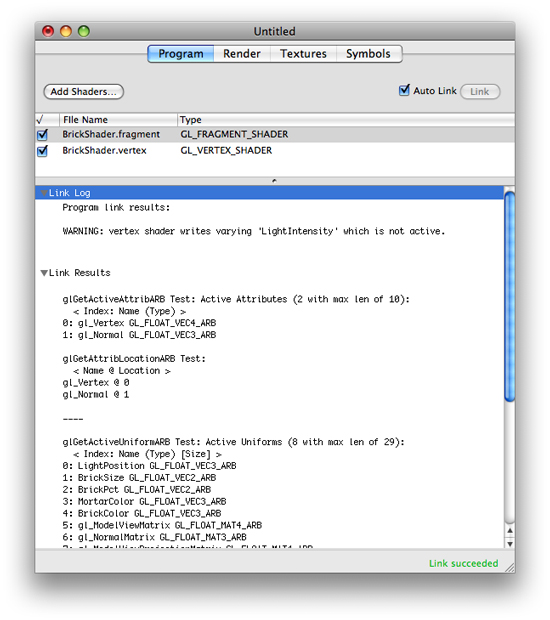The width and height of the screenshot is (550, 620).
Task: Click the glGetActiveUniformARB Test line
Action: pyautogui.click(x=234, y=442)
